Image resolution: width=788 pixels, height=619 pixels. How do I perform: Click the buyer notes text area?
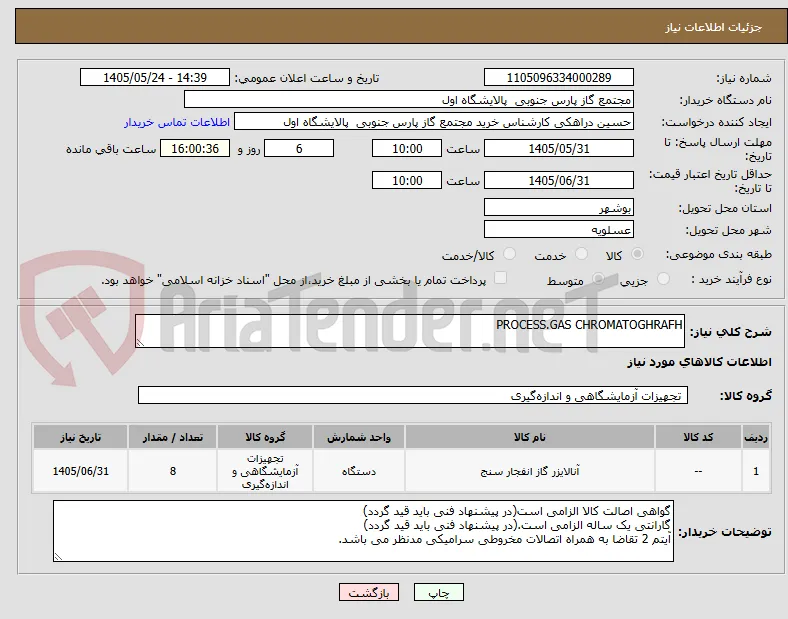click(363, 531)
